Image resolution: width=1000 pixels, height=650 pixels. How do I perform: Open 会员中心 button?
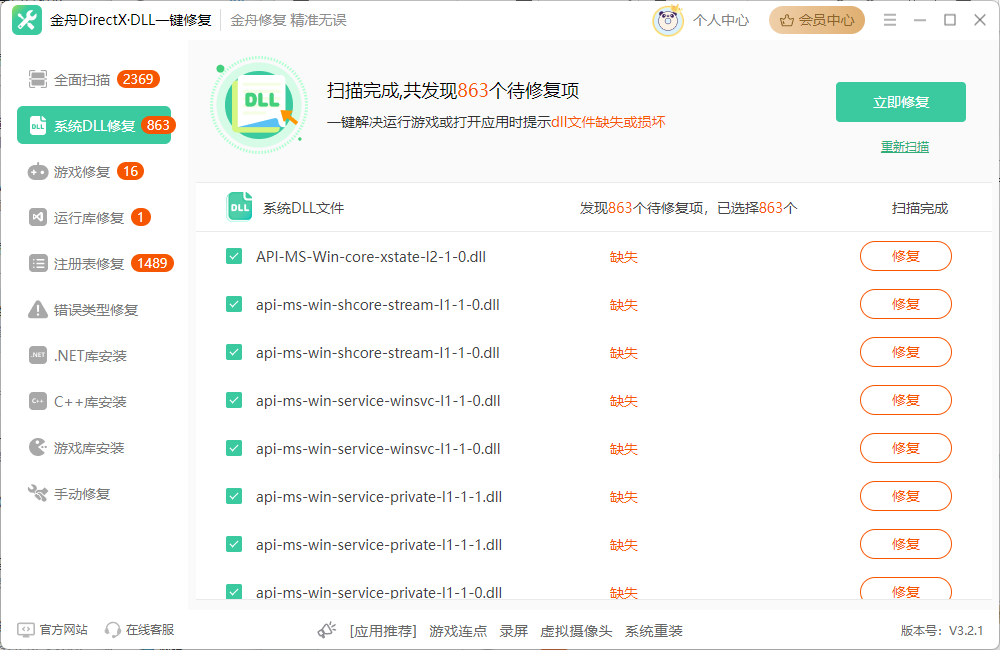pyautogui.click(x=817, y=20)
